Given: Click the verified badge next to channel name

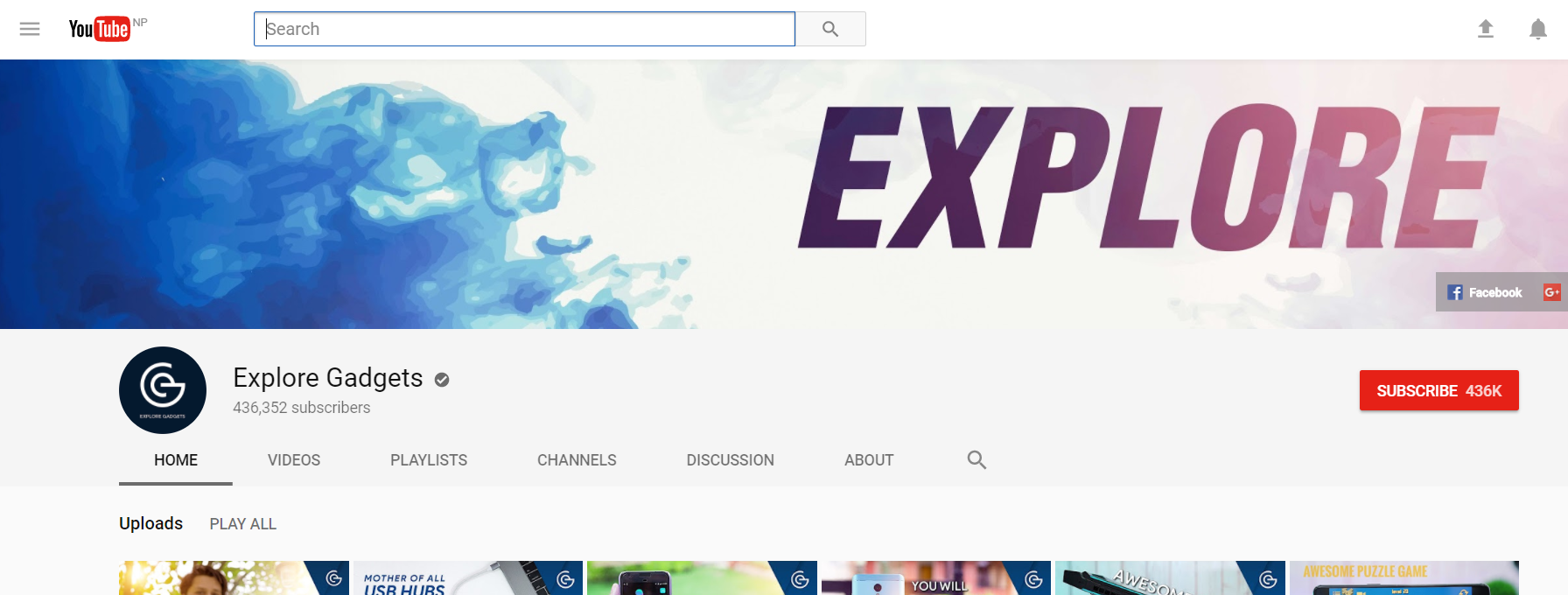Looking at the screenshot, I should point(442,379).
